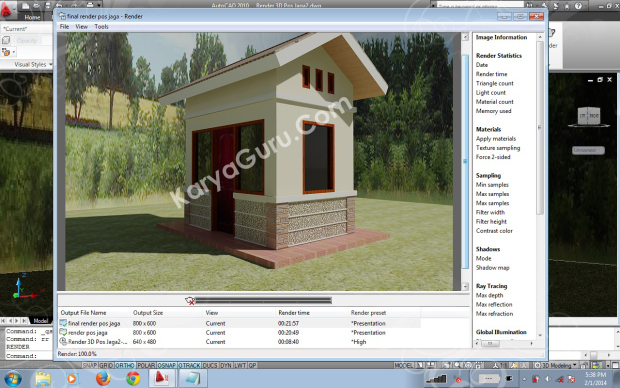The image size is (620, 388).
Task: Click the Save icon in AutoCAD quick access toolbar
Action: [47, 6]
